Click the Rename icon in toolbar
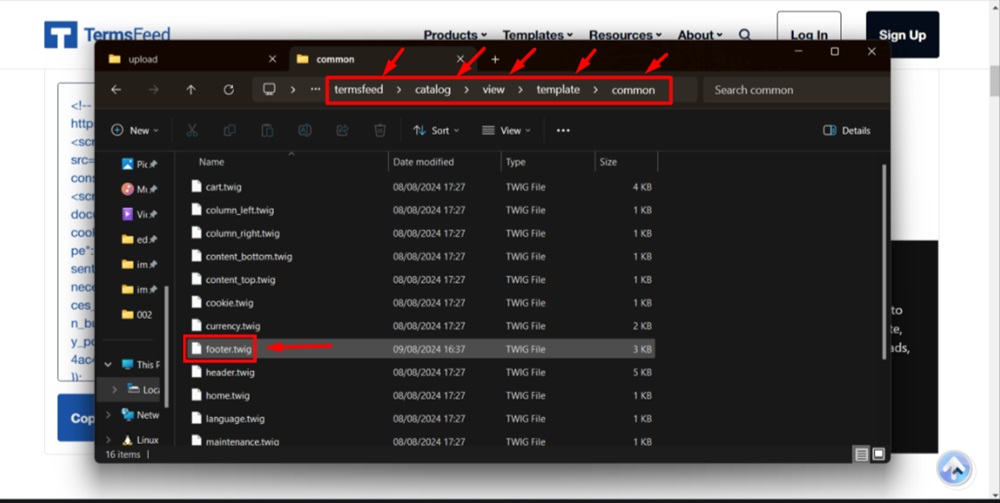 (x=305, y=130)
